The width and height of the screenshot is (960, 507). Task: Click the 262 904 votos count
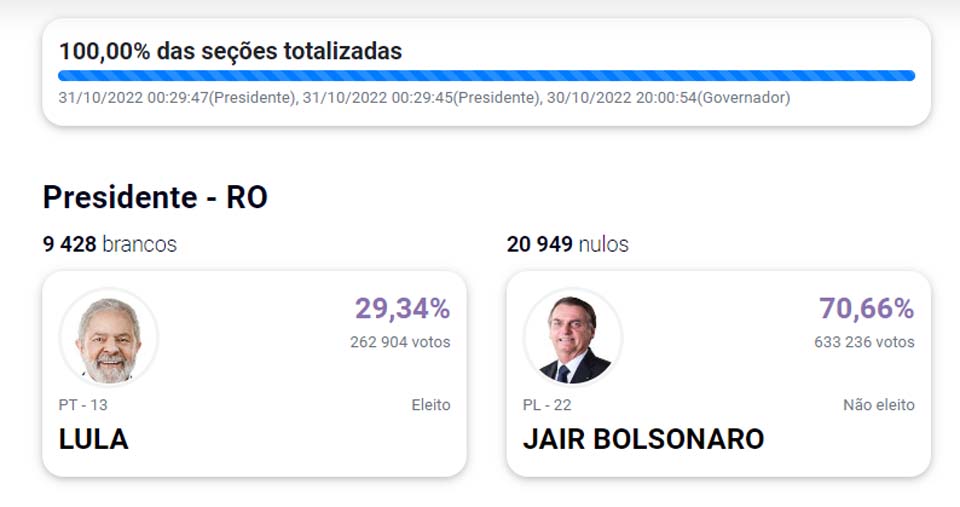pyautogui.click(x=400, y=342)
